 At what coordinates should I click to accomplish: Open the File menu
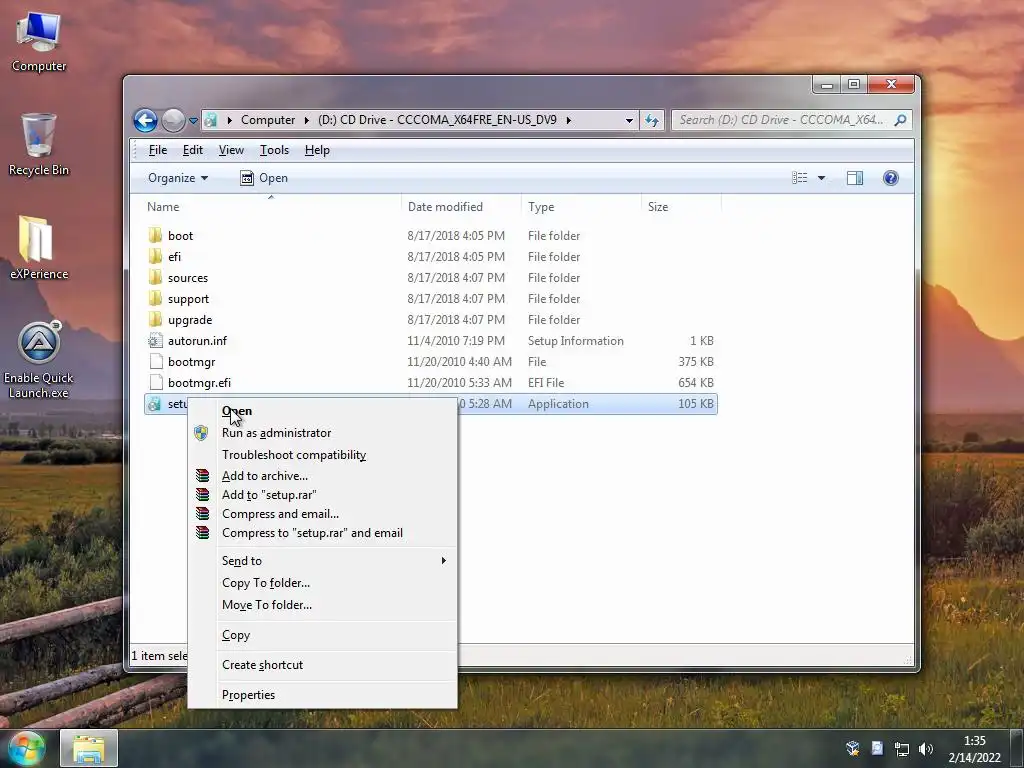(x=157, y=150)
